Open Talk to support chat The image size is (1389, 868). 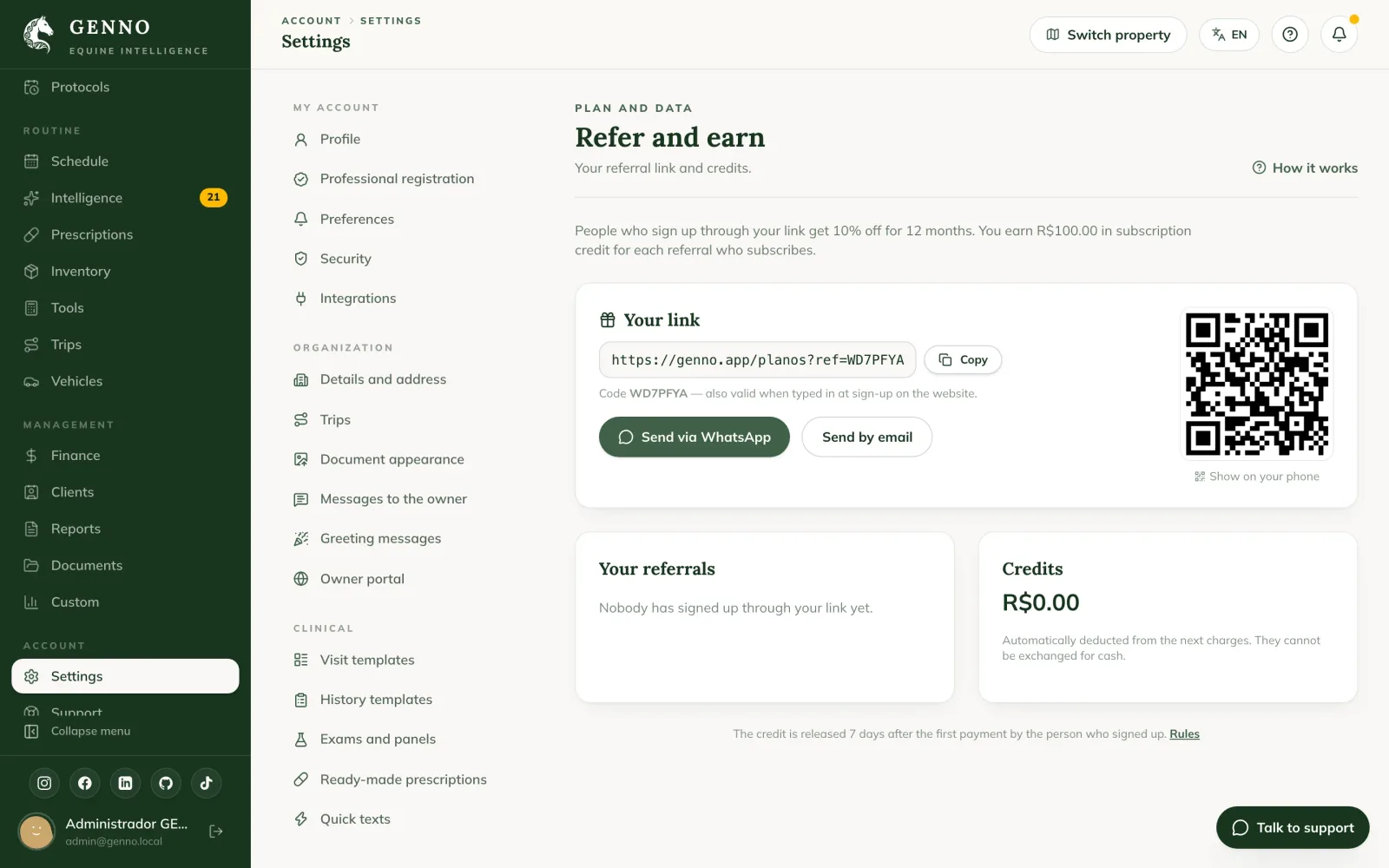[x=1293, y=827]
